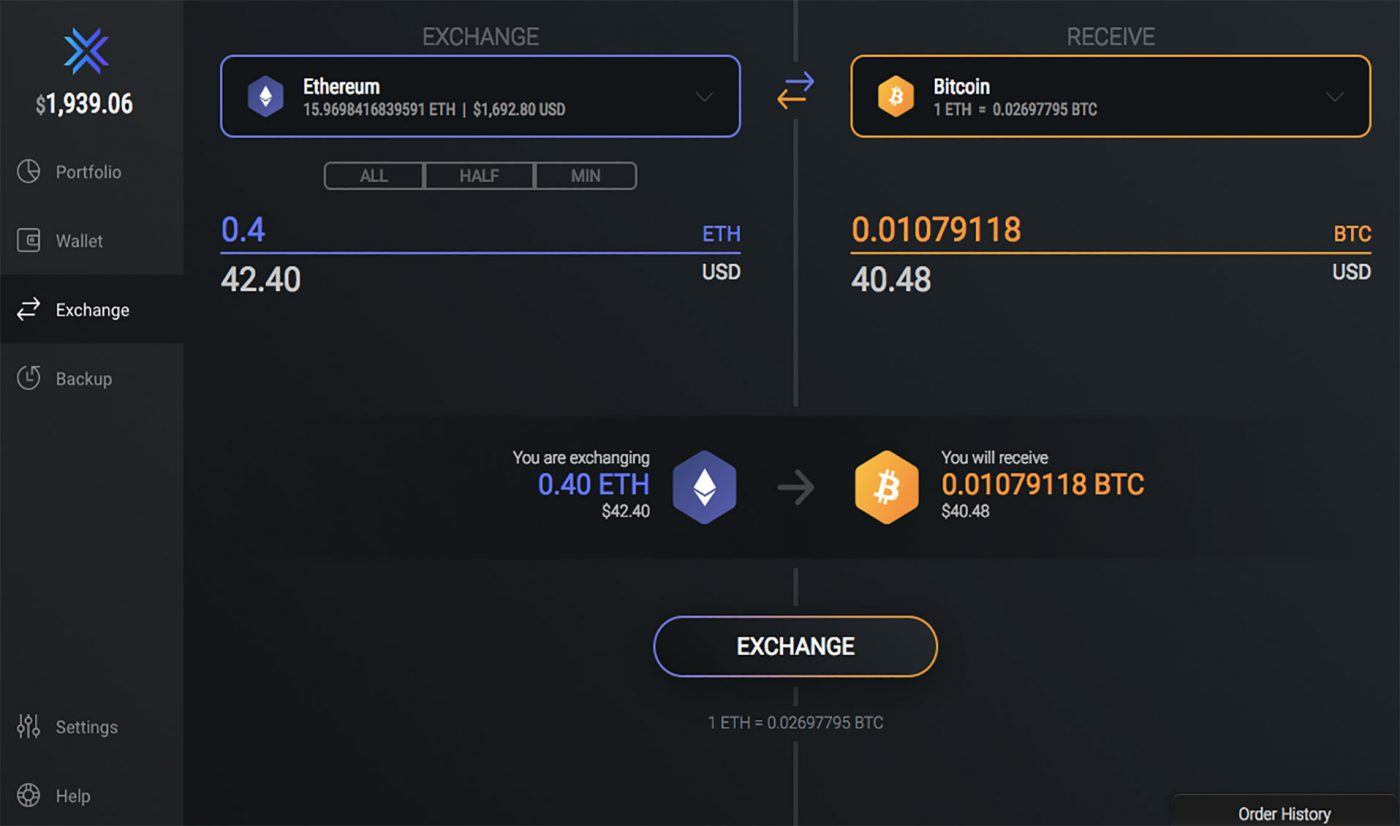This screenshot has height=826, width=1400.
Task: Expand the Ethereum asset dropdown
Action: pyautogui.click(x=705, y=96)
